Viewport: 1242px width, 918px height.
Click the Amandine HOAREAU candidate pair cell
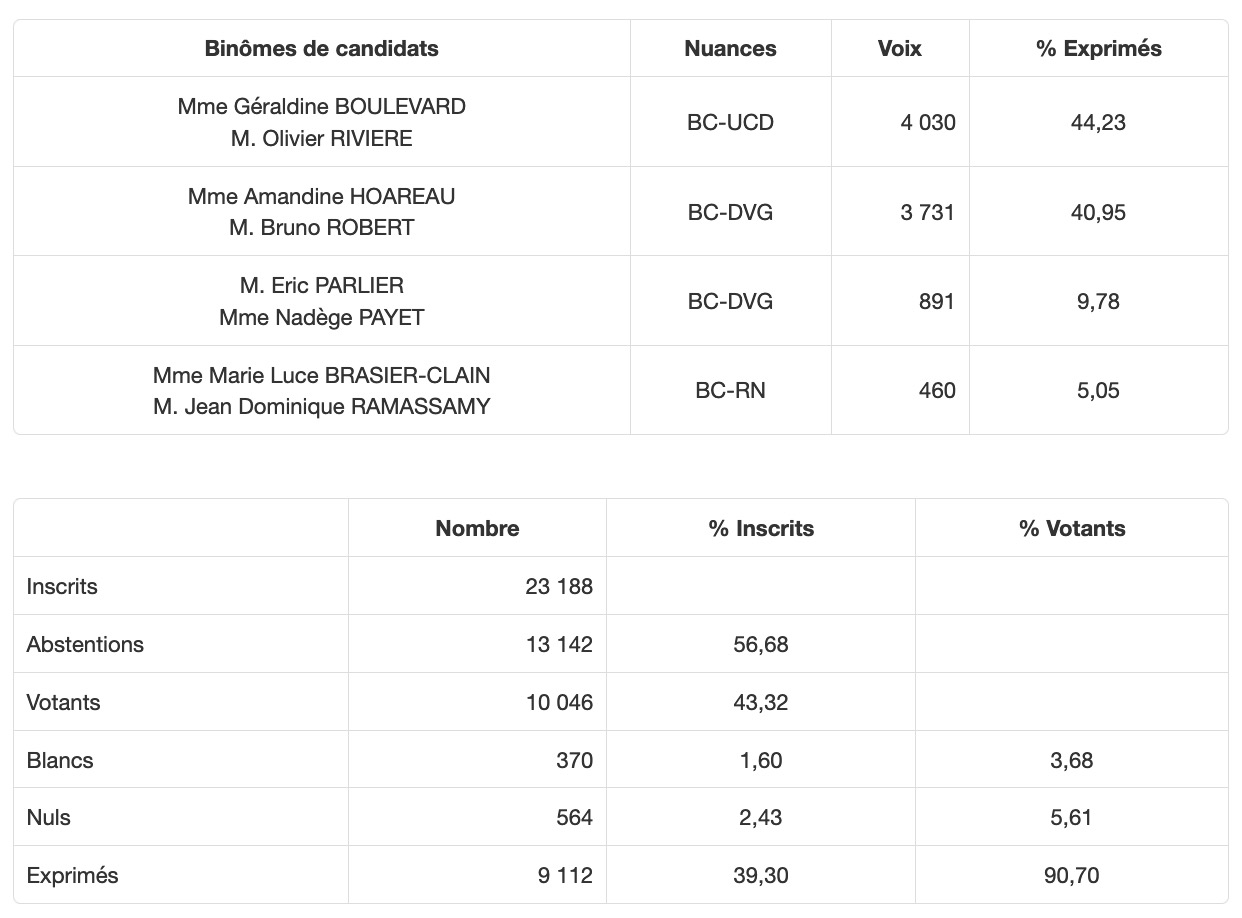coord(321,211)
